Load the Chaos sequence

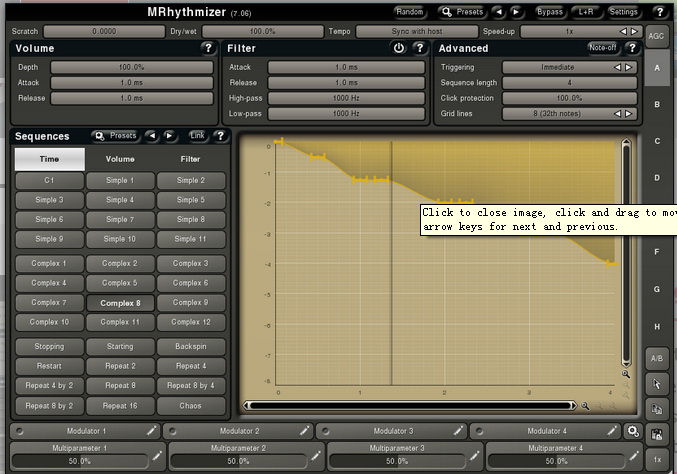[x=191, y=406]
